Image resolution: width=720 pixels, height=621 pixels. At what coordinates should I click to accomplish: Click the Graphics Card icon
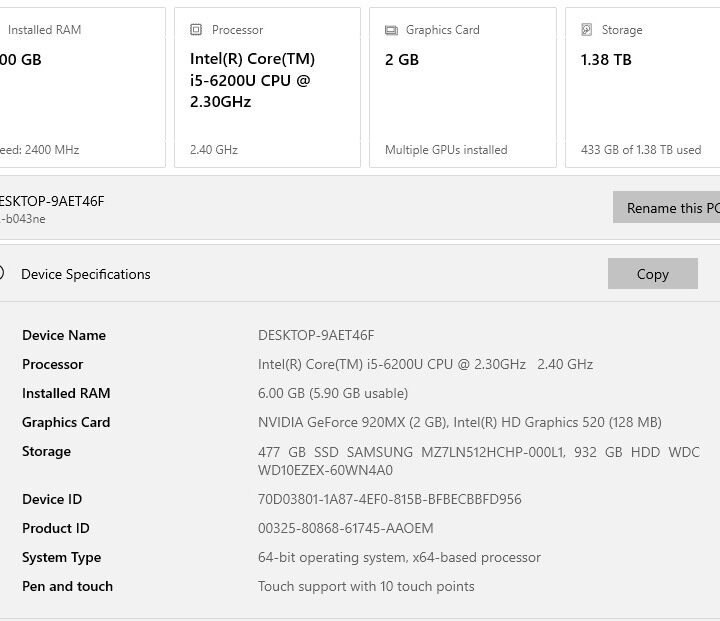pyautogui.click(x=391, y=30)
